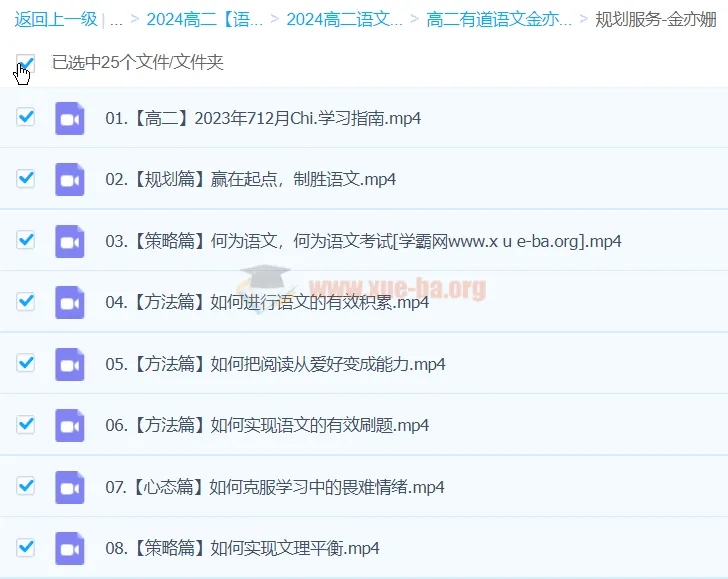
Task: Click video icon for 05 阅读从爱好变成能力 file
Action: [69, 364]
